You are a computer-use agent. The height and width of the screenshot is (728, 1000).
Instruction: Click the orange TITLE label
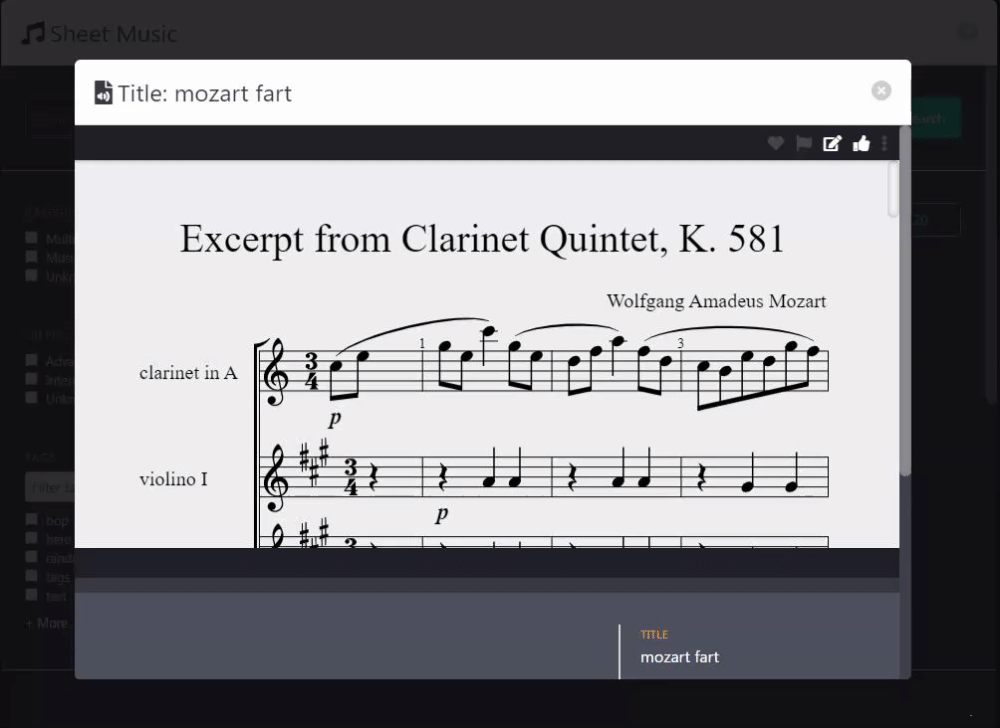tap(654, 634)
